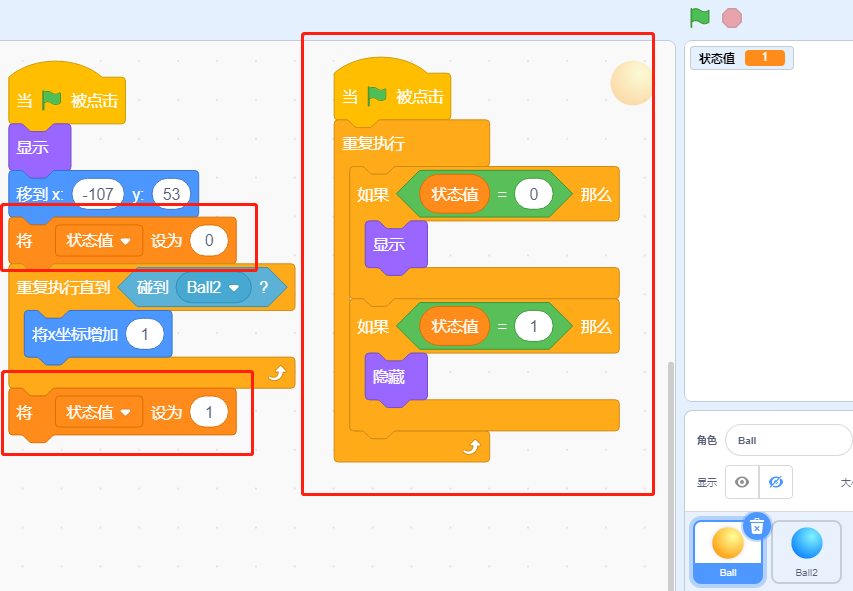Screen dimensions: 853x591
Task: Hide the sprite using the crossed-out eye button
Action: [775, 482]
